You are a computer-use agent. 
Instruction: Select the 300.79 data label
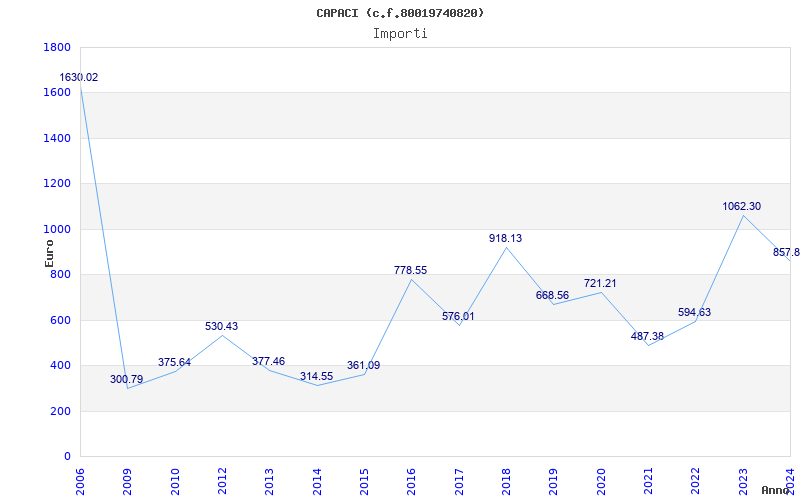(x=127, y=379)
